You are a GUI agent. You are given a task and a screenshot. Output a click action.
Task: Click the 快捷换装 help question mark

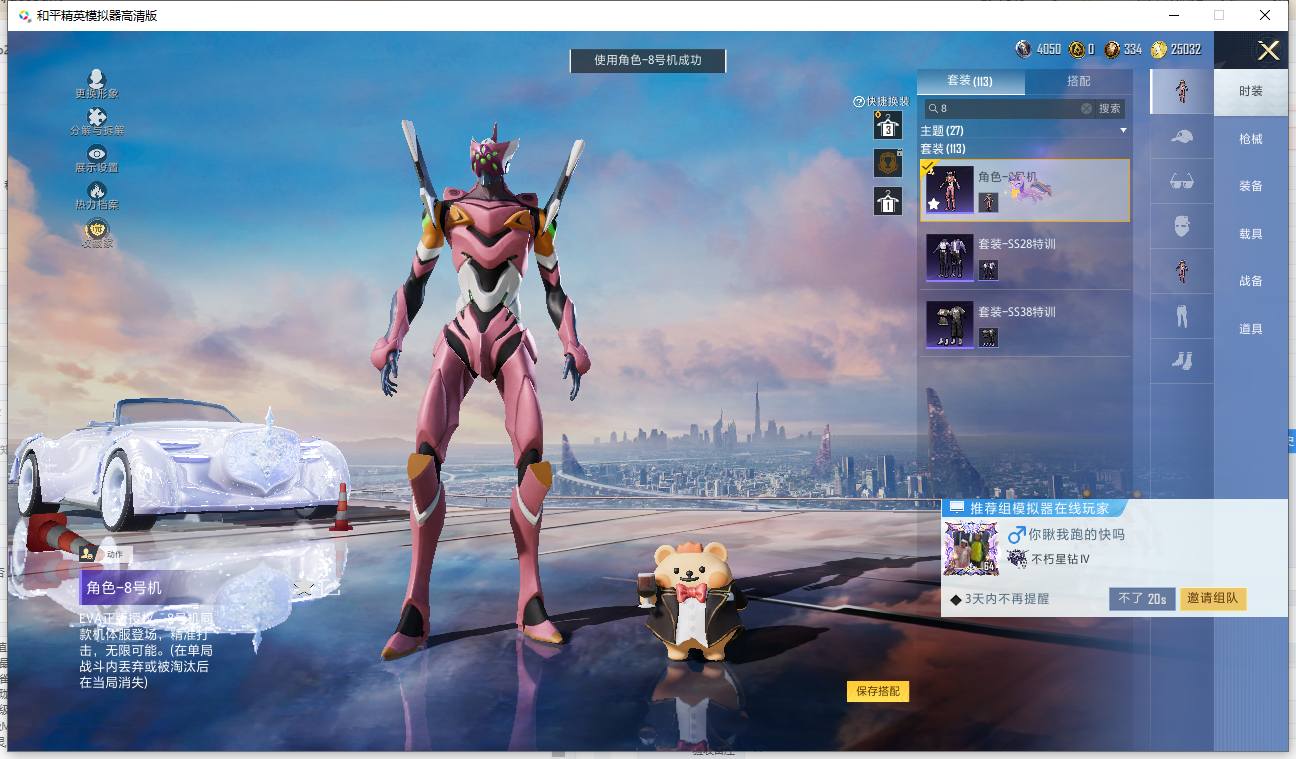[x=858, y=102]
